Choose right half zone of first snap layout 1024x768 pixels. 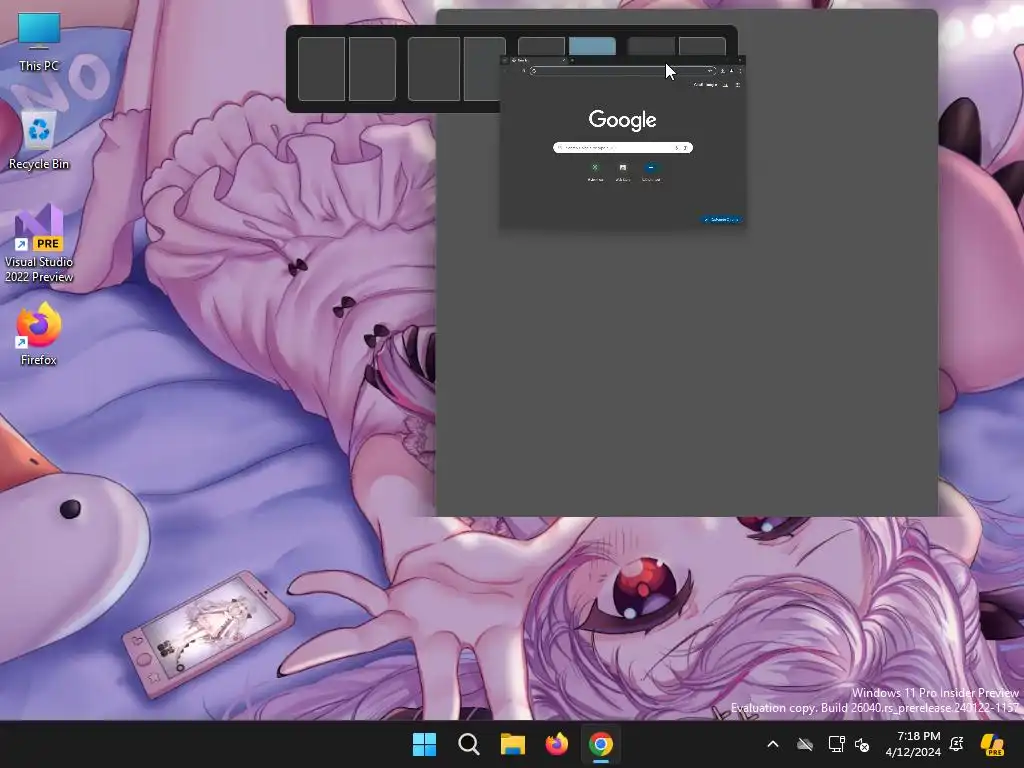coord(372,69)
